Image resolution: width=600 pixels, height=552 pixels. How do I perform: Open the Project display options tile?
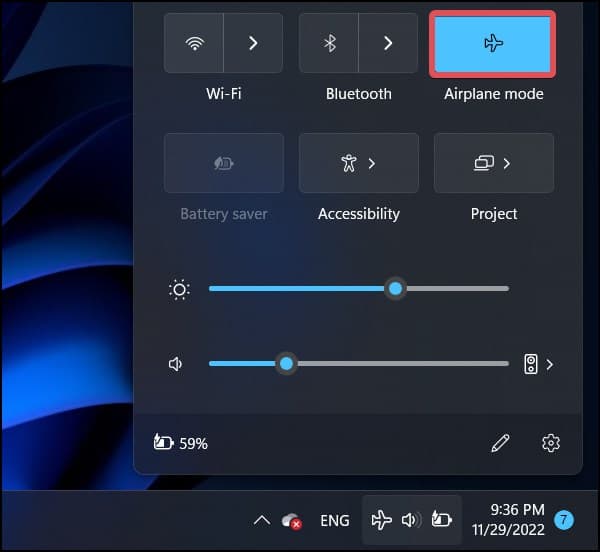(494, 163)
